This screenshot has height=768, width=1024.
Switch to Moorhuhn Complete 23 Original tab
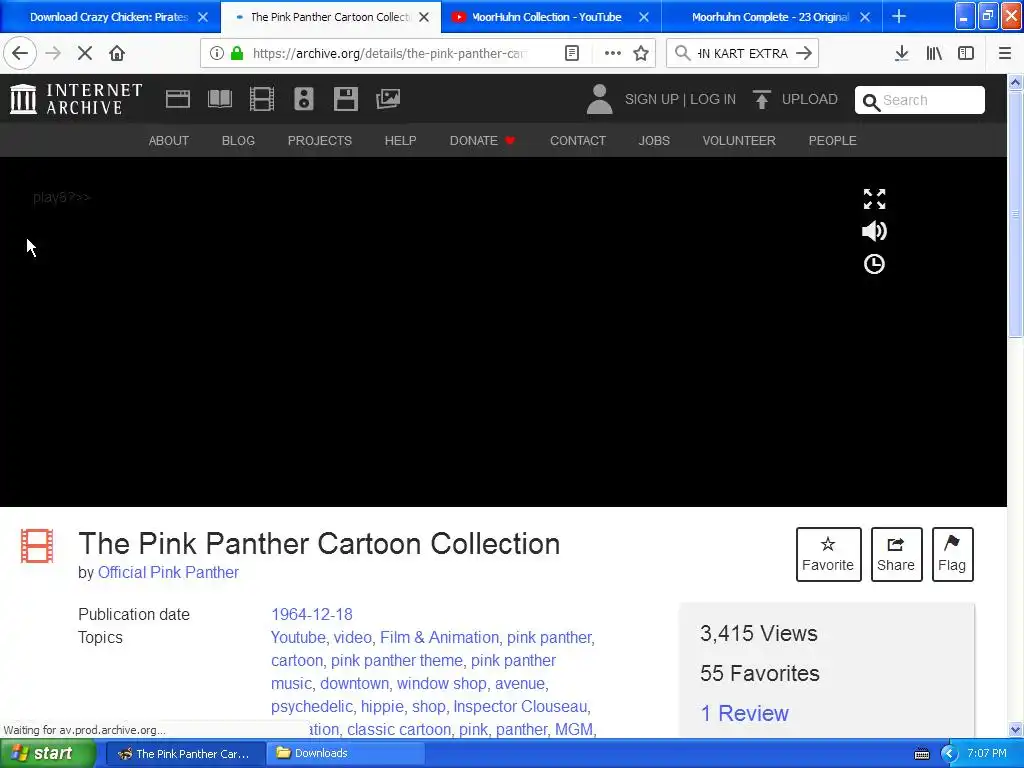pos(770,17)
